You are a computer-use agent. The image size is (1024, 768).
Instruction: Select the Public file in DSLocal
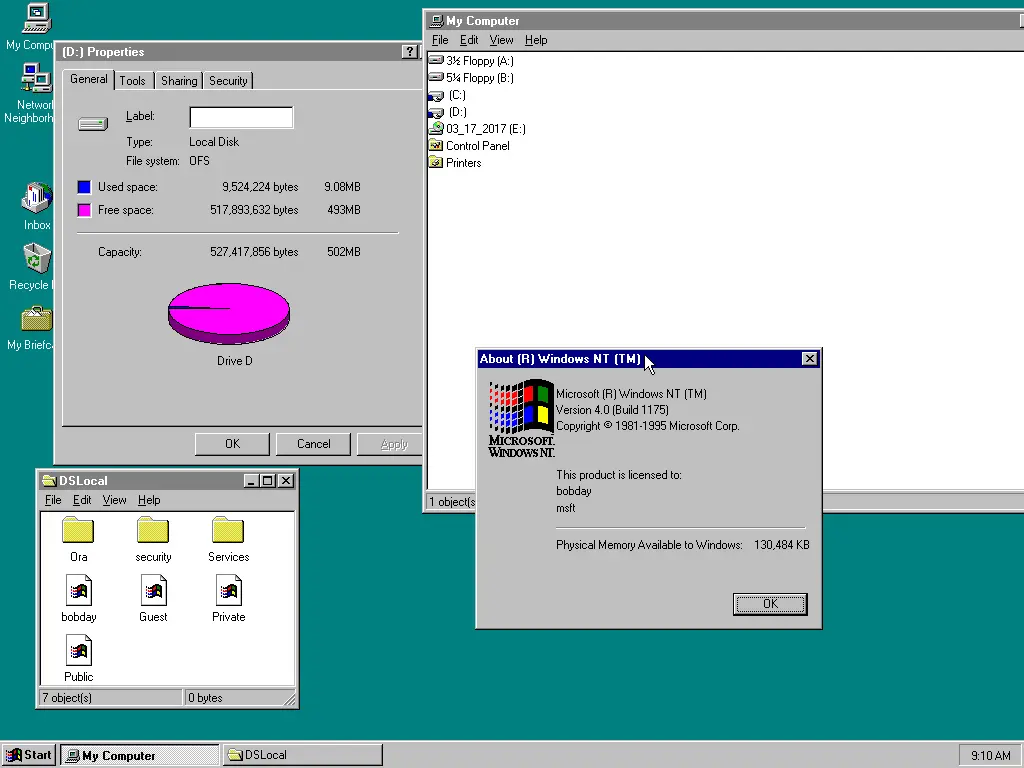point(78,658)
